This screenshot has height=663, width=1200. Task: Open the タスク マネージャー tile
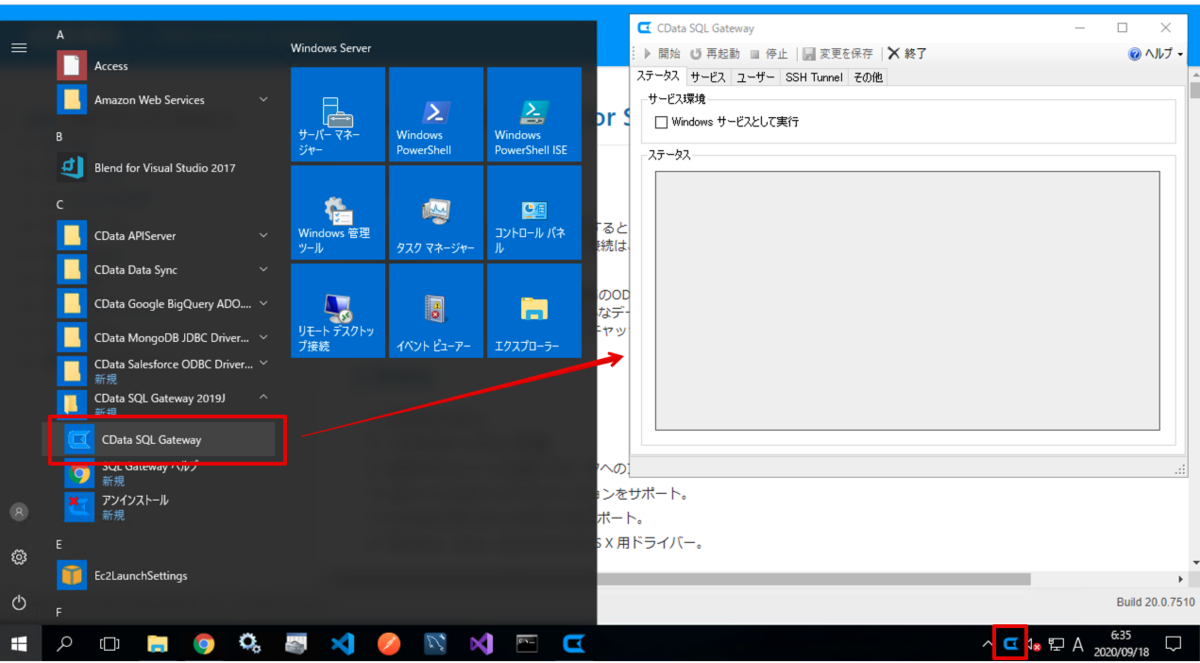[x=435, y=211]
